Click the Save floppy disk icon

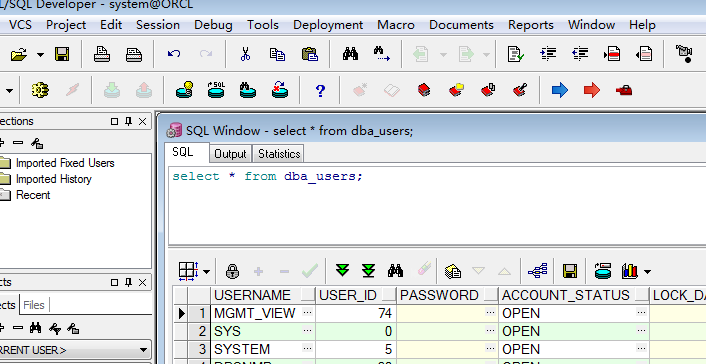pos(62,55)
